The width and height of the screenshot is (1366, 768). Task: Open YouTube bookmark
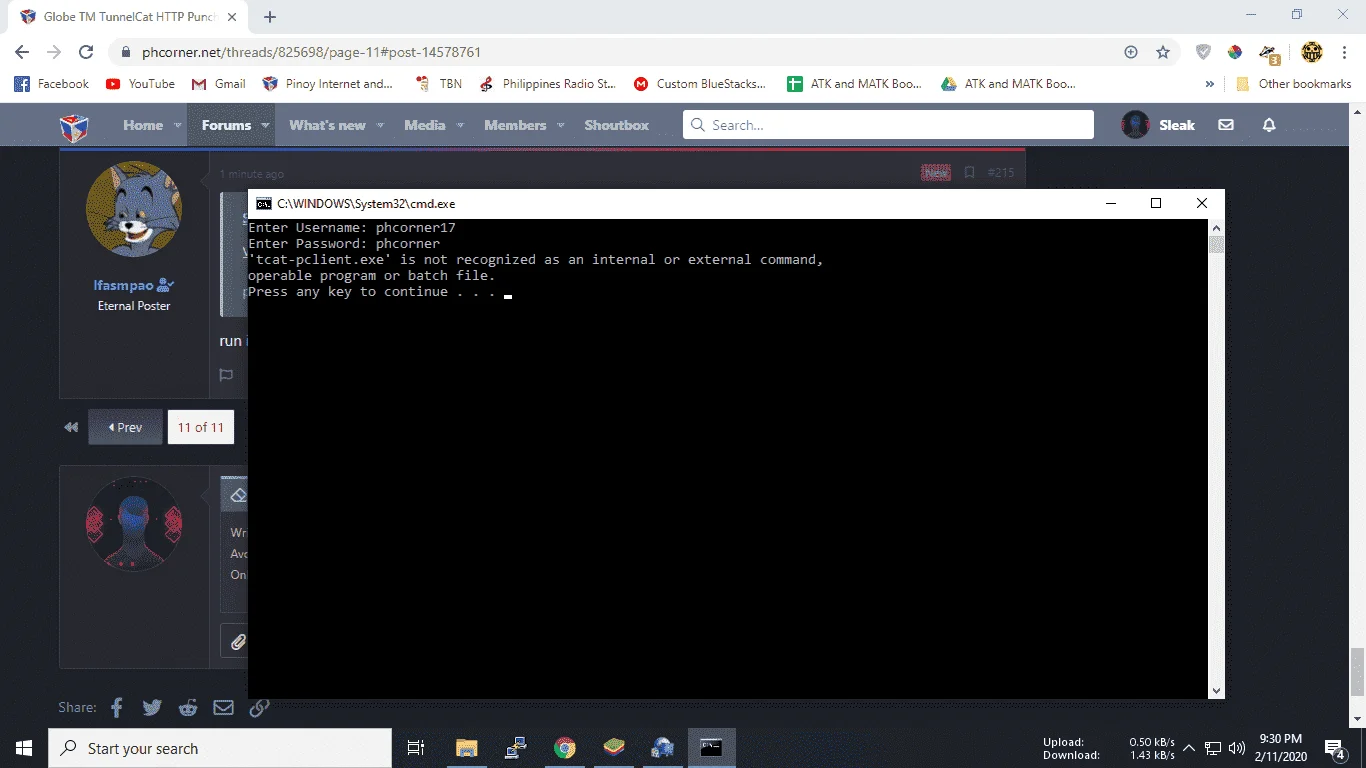[140, 84]
